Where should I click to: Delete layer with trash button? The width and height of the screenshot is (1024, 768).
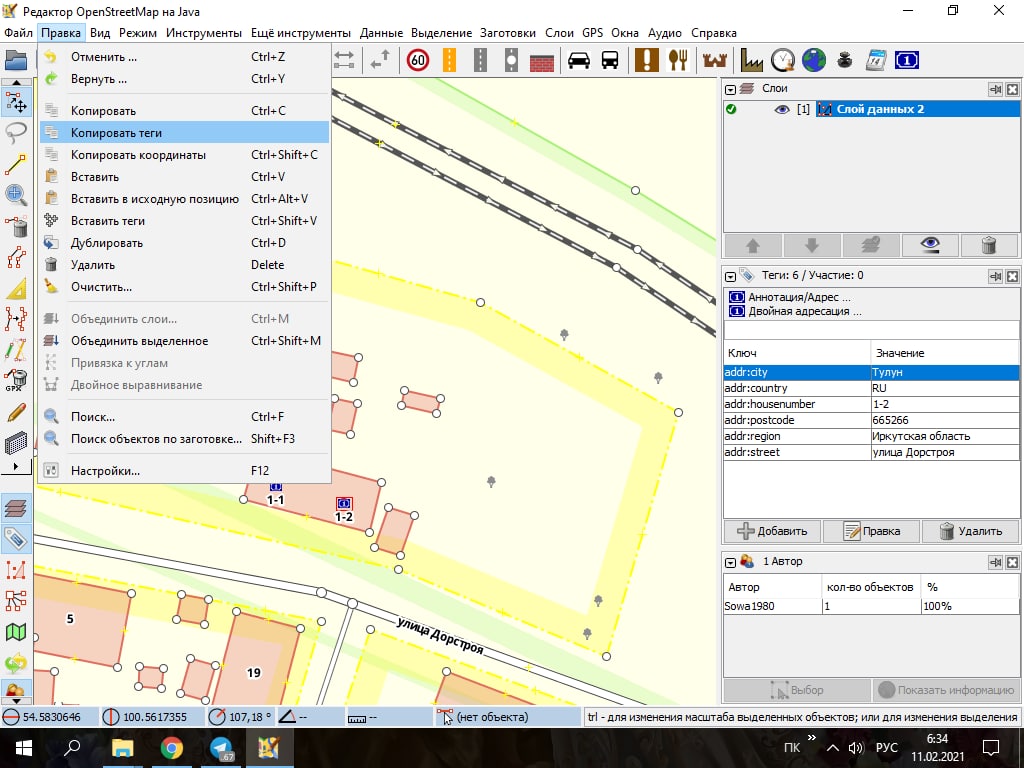click(x=989, y=246)
